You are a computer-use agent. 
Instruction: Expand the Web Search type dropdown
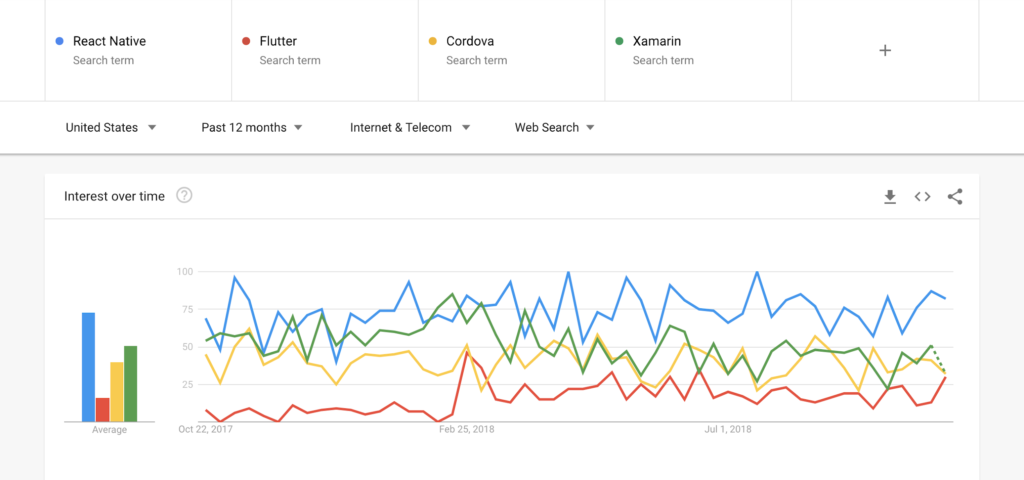pos(555,128)
